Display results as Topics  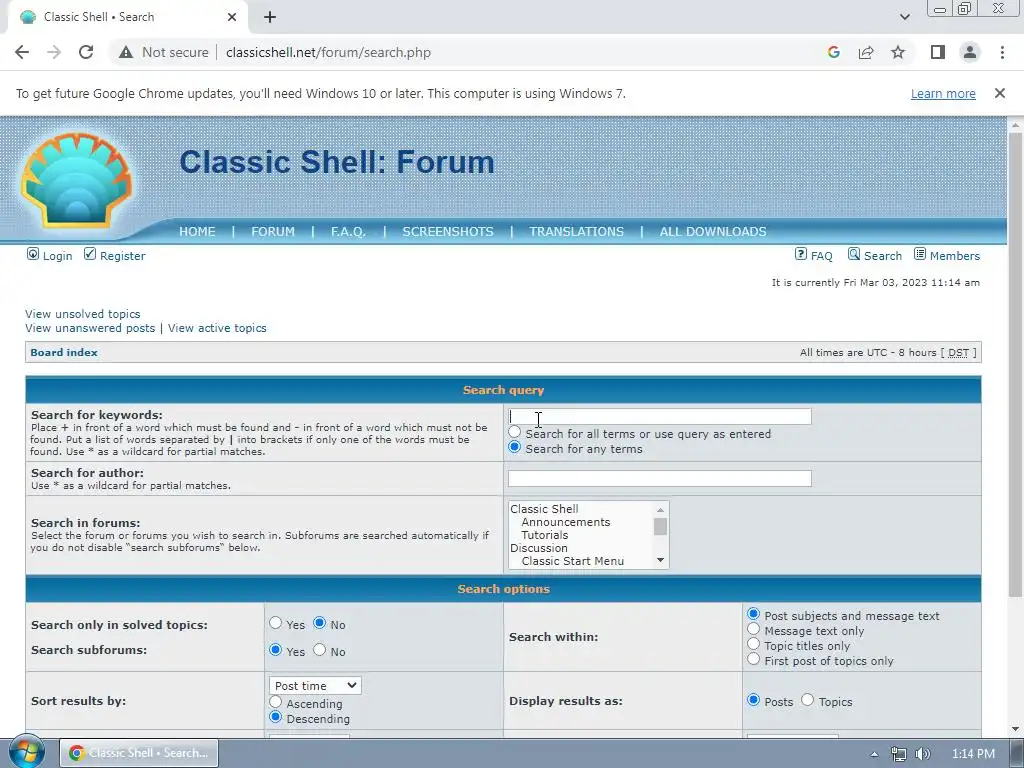808,700
